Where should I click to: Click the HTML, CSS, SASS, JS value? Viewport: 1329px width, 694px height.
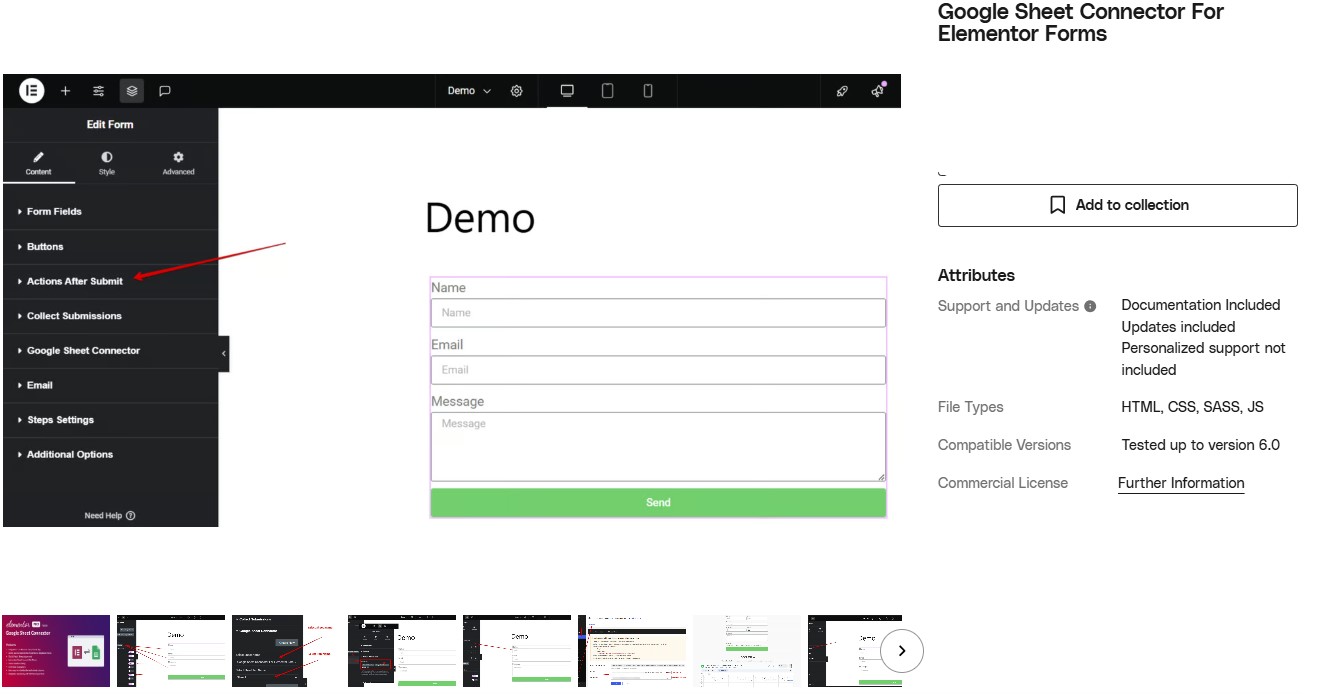point(1192,407)
